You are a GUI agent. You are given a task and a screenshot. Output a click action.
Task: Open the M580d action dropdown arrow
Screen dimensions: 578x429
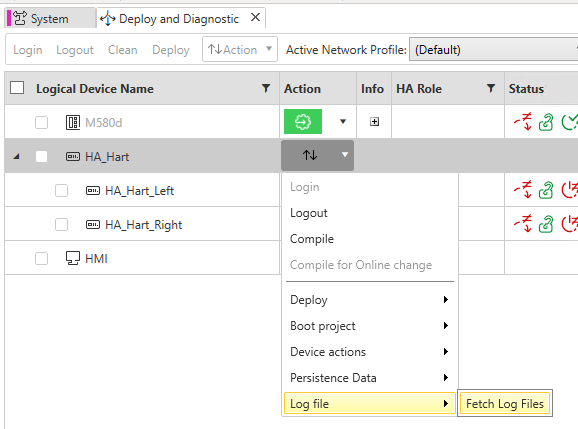click(x=343, y=122)
